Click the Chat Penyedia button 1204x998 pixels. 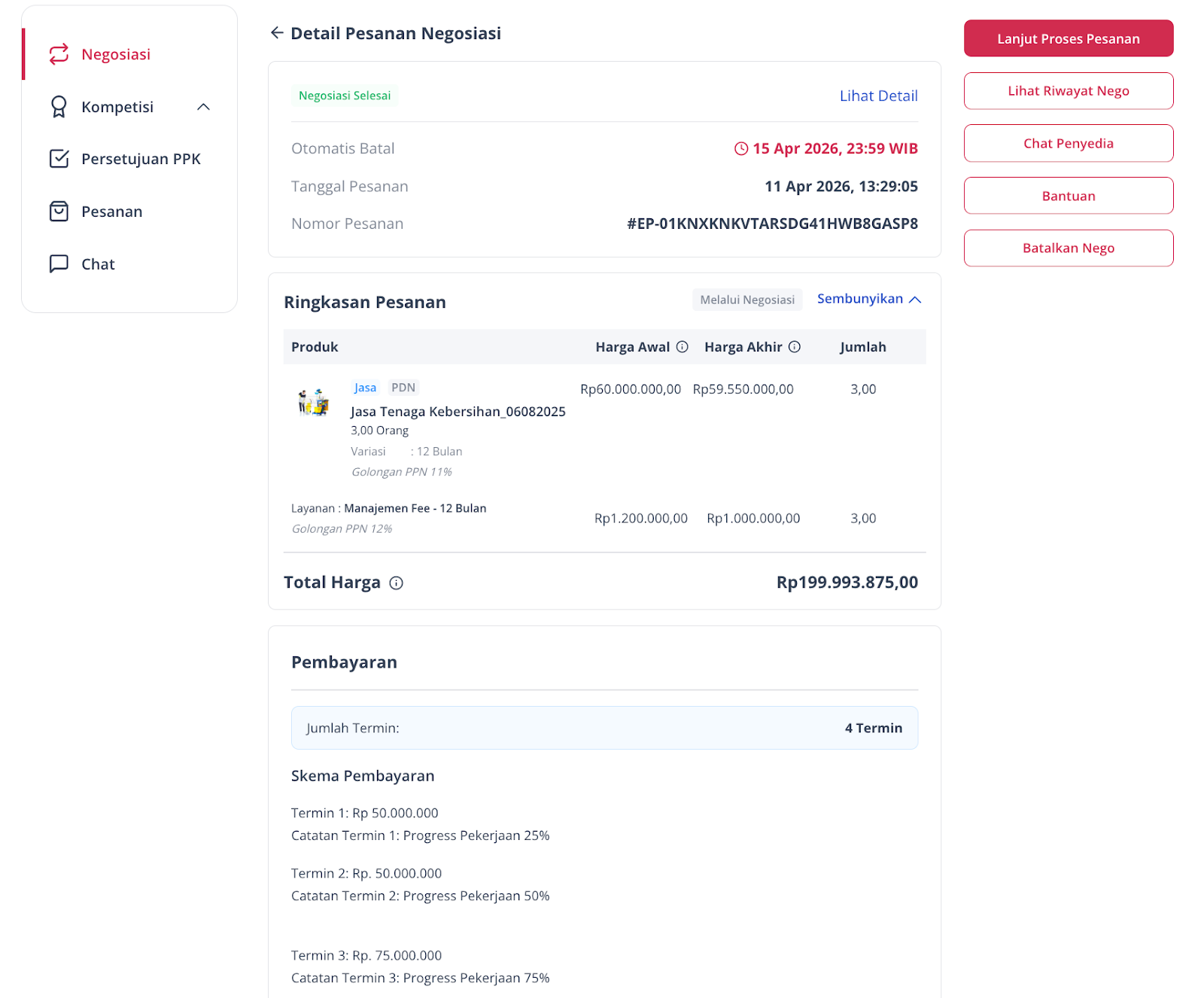1069,143
